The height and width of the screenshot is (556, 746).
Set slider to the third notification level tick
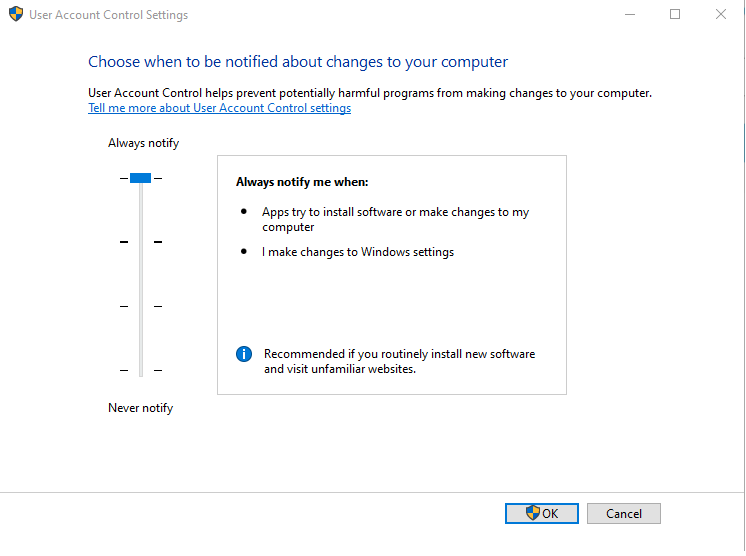tap(141, 306)
